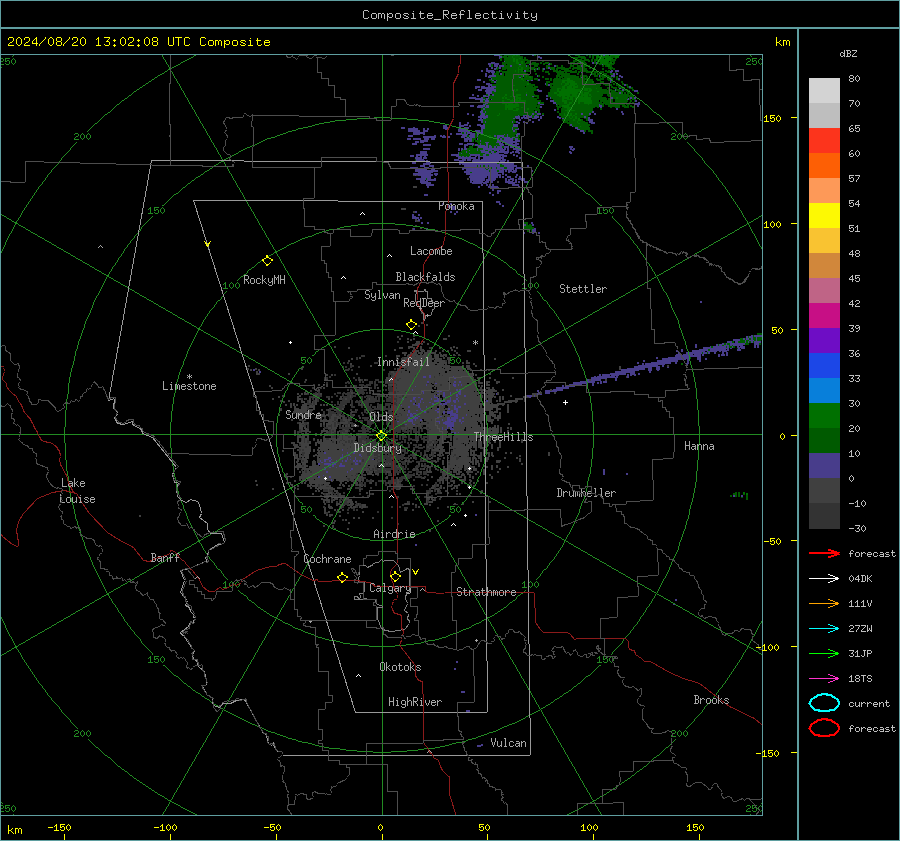Click the Airdrie map label

click(x=394, y=534)
